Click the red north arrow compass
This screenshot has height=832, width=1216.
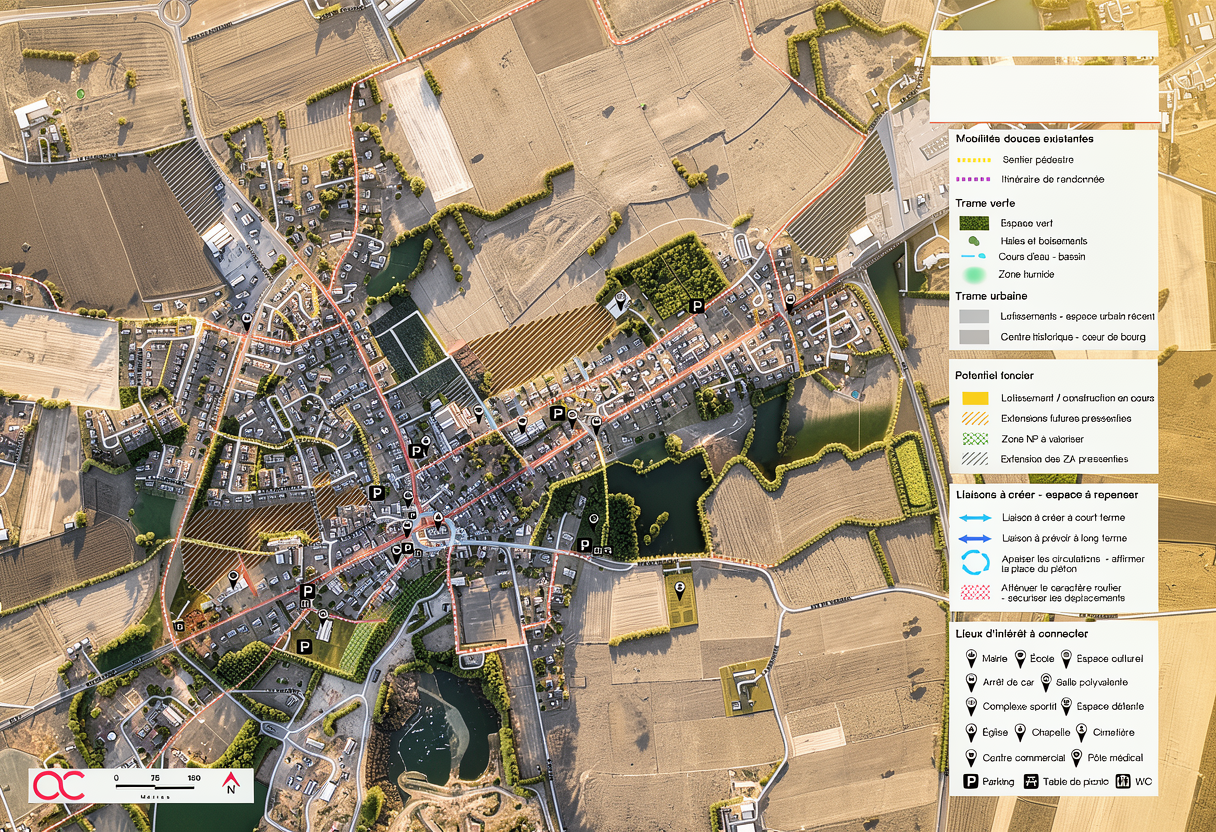pyautogui.click(x=230, y=785)
